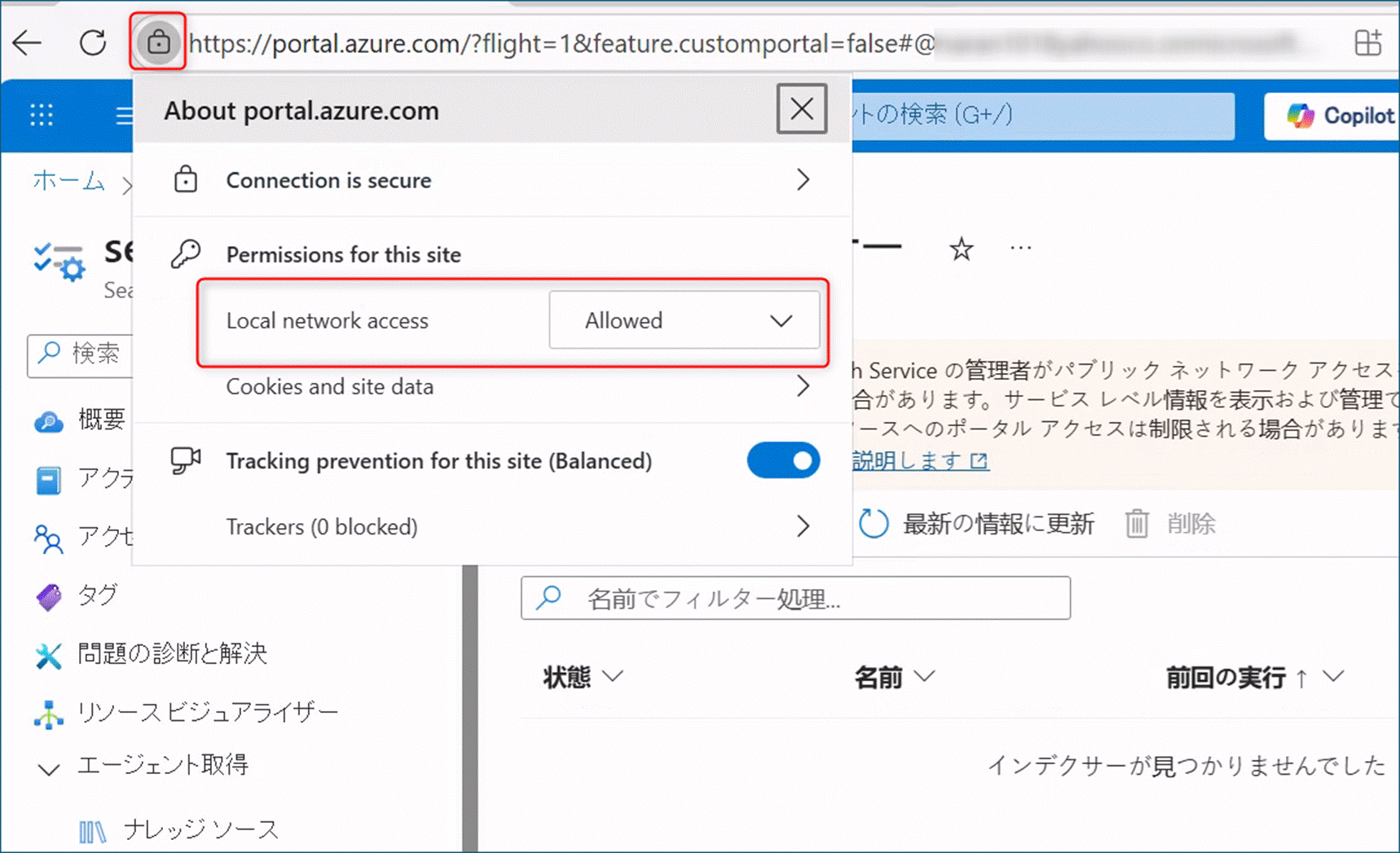Star the page to add a favorite
The image size is (1400, 853).
962,248
